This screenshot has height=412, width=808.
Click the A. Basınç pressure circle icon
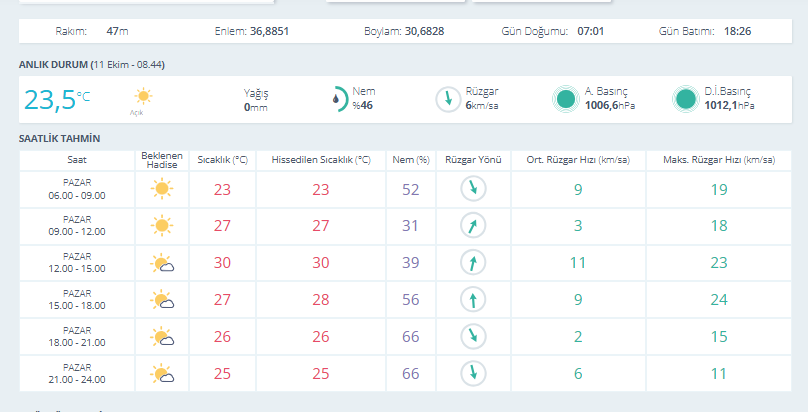pyautogui.click(x=566, y=99)
